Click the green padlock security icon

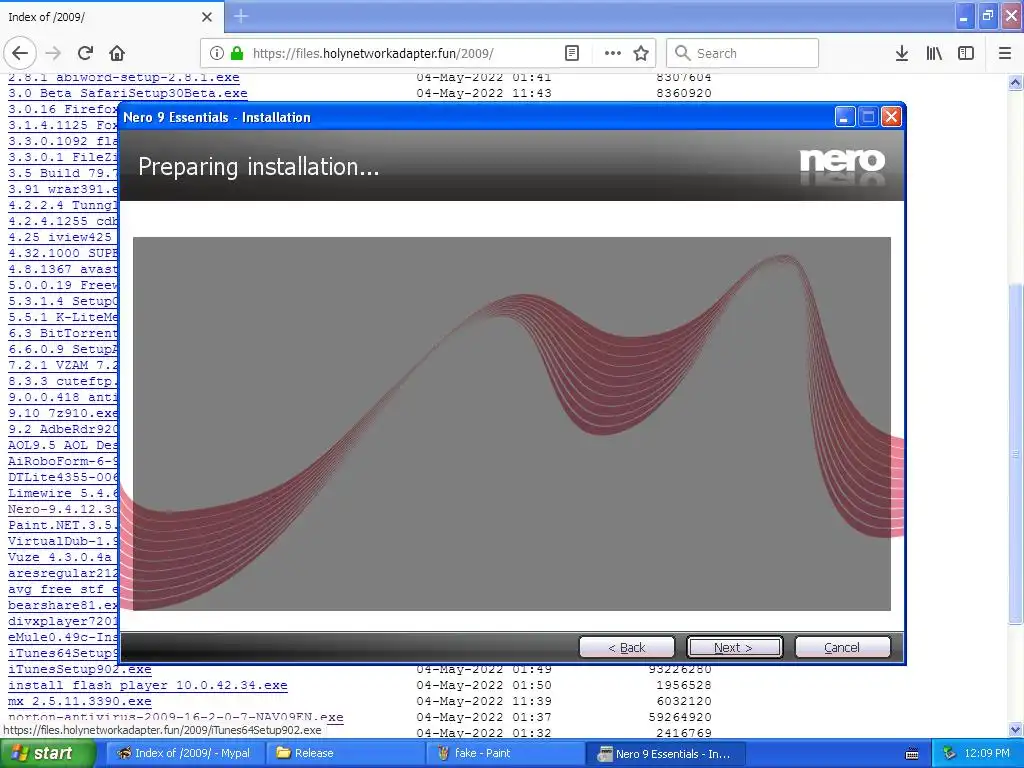click(237, 53)
